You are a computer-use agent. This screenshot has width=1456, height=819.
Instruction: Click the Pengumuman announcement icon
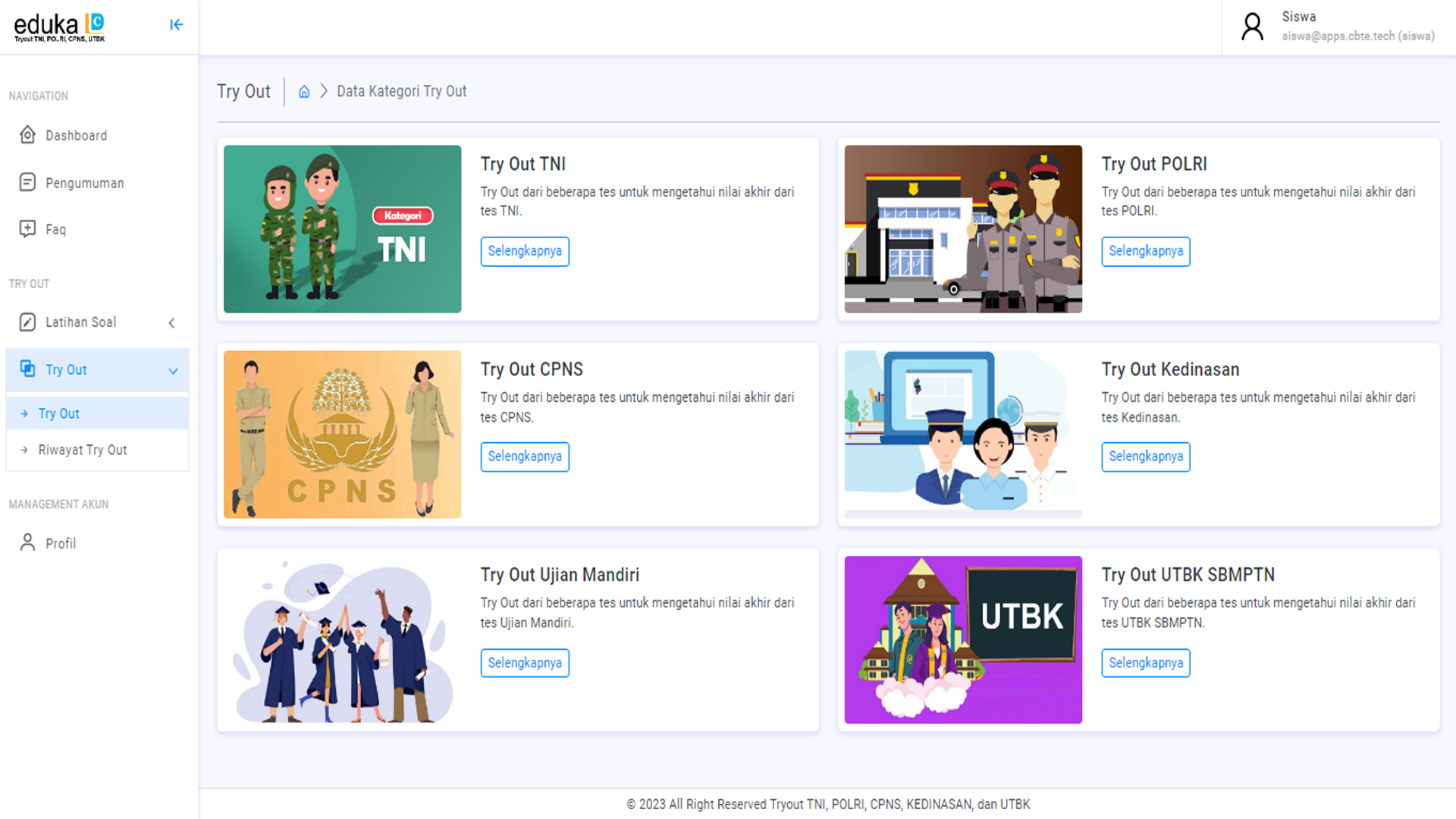(x=27, y=182)
